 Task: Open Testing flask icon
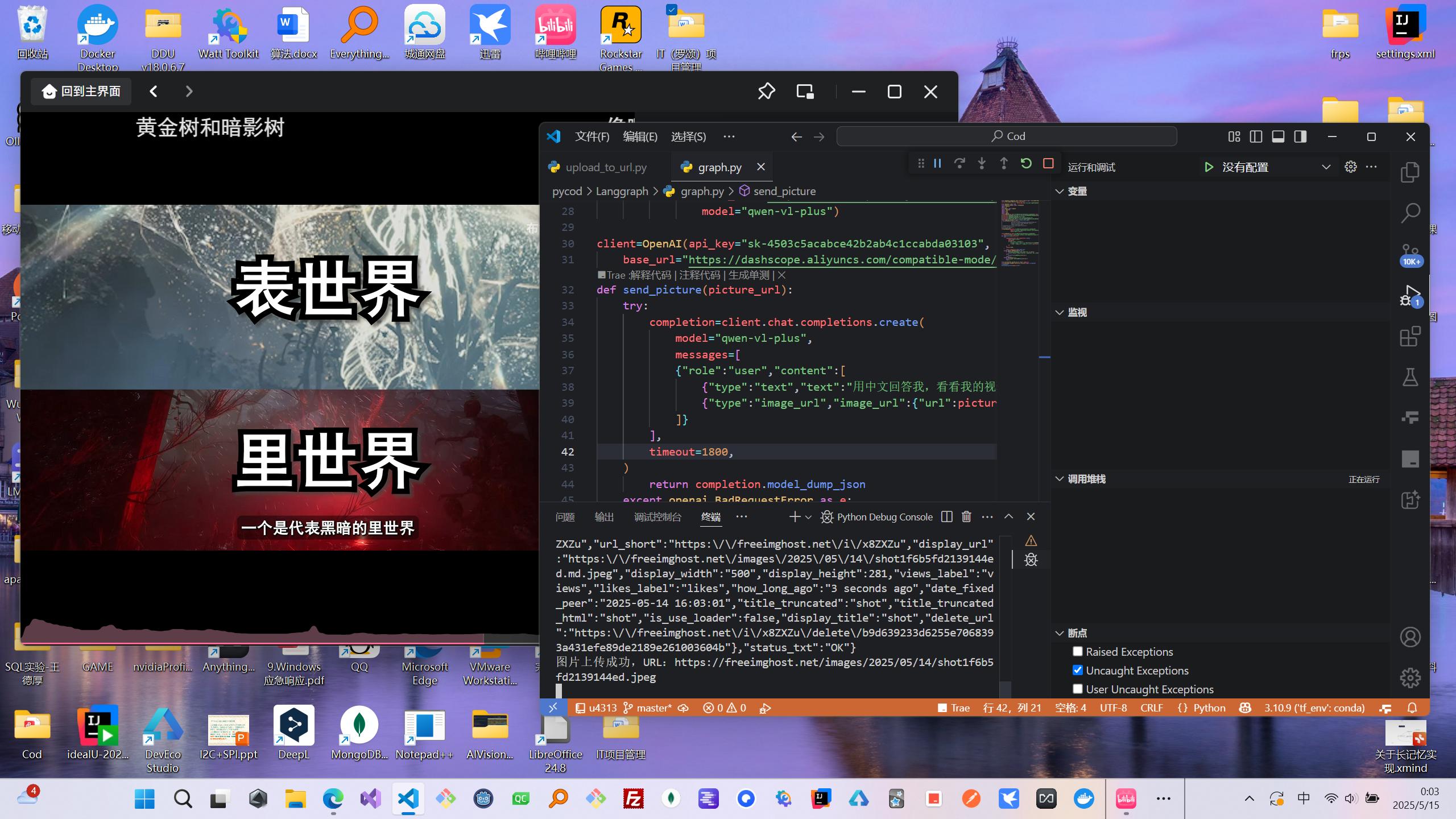coord(1410,377)
